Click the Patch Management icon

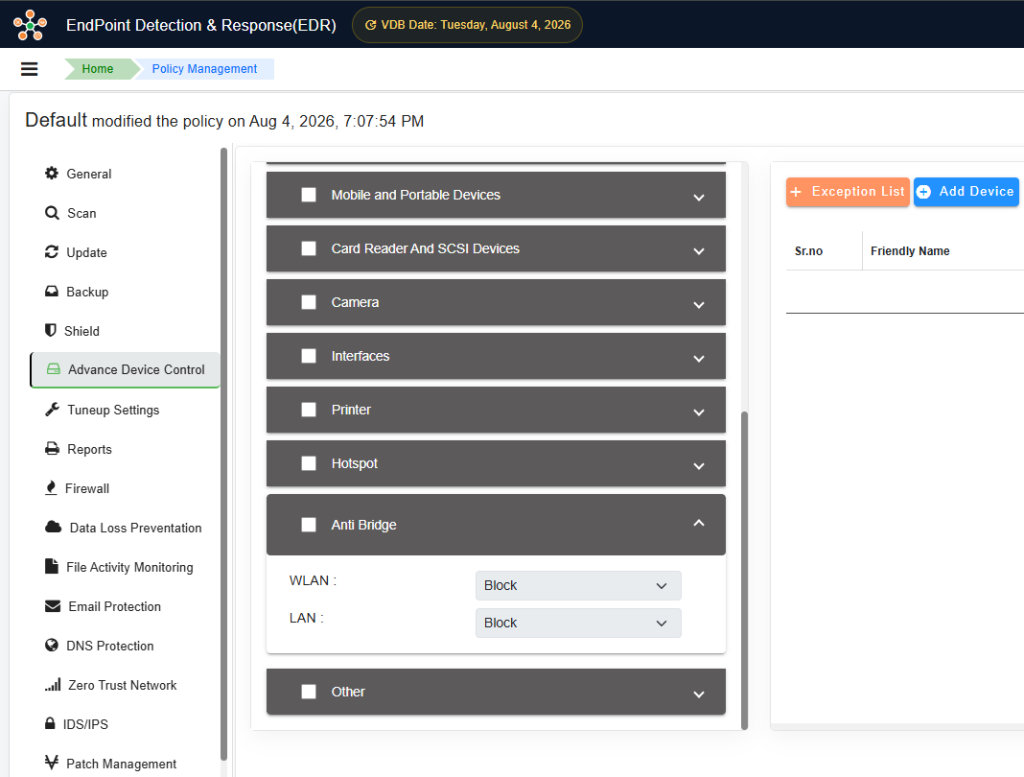coord(52,762)
